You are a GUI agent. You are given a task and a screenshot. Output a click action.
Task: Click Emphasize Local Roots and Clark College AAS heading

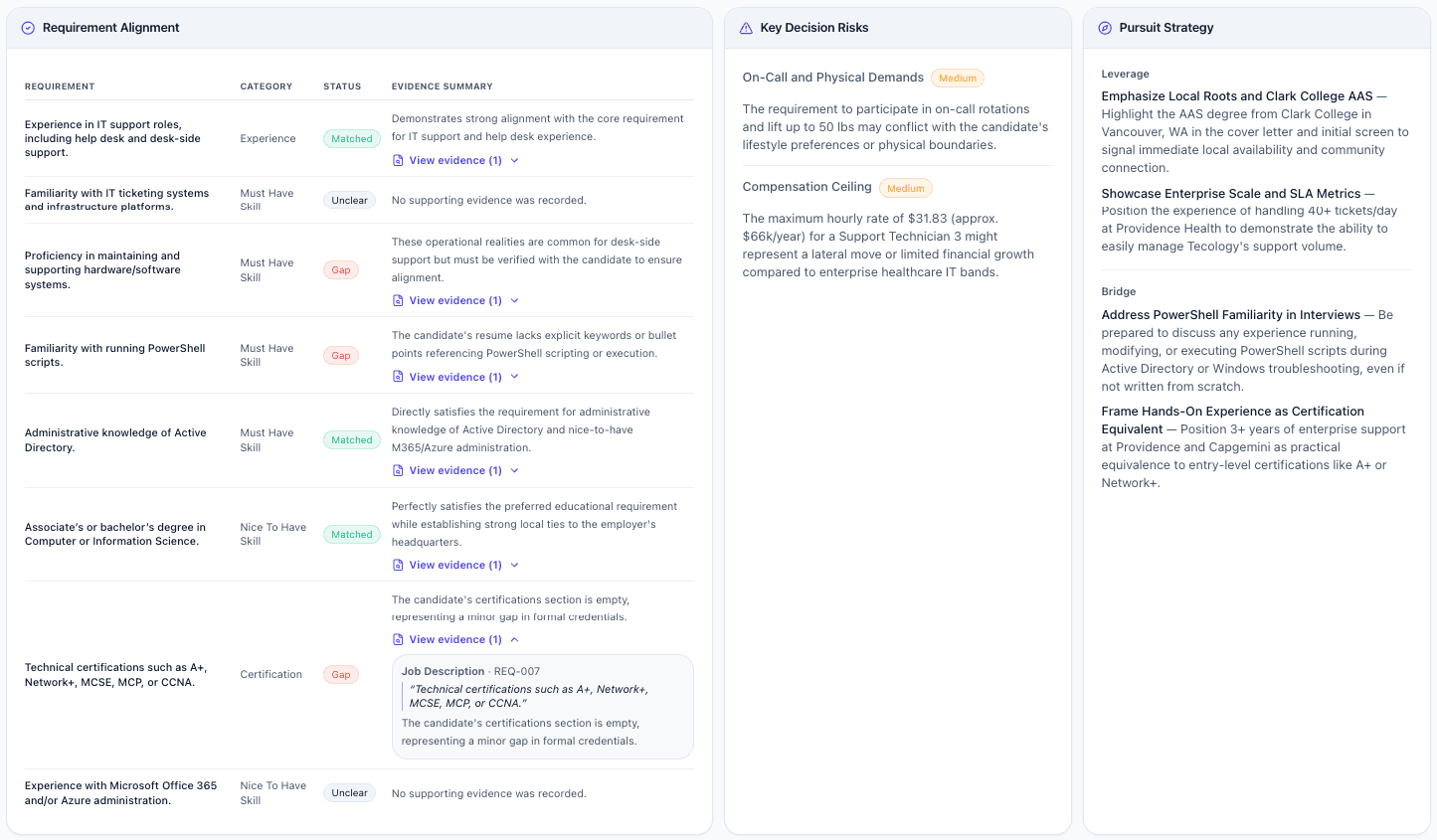coord(1237,96)
